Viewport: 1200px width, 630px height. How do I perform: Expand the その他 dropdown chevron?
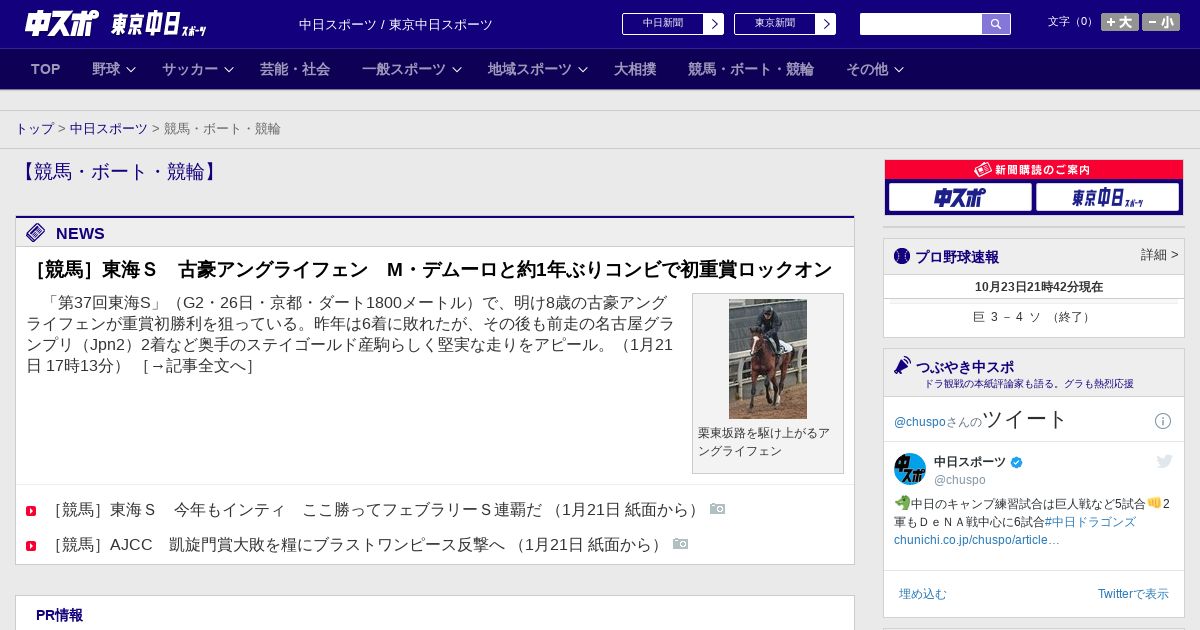[899, 70]
